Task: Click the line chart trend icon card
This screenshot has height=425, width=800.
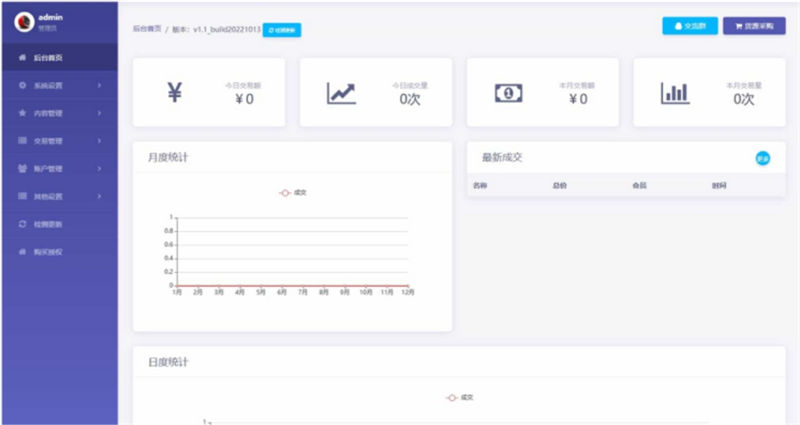Action: pos(341,92)
